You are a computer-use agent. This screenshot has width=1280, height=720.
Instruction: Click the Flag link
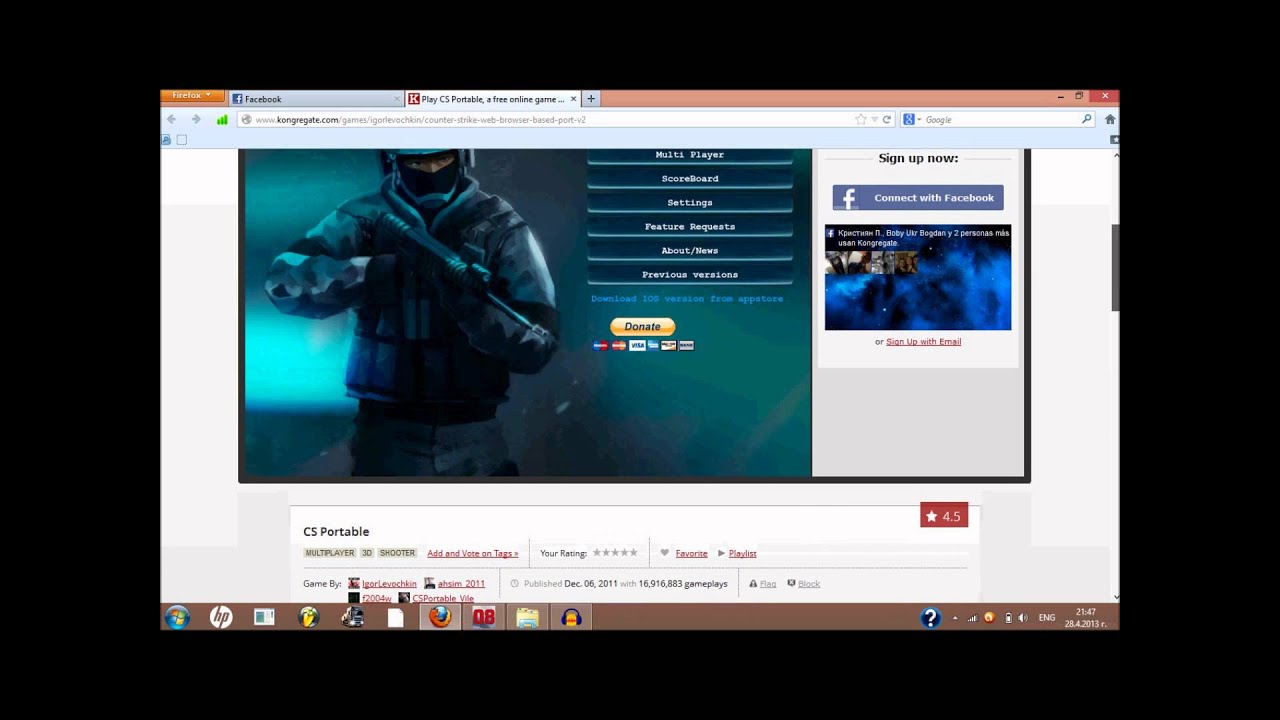point(768,584)
